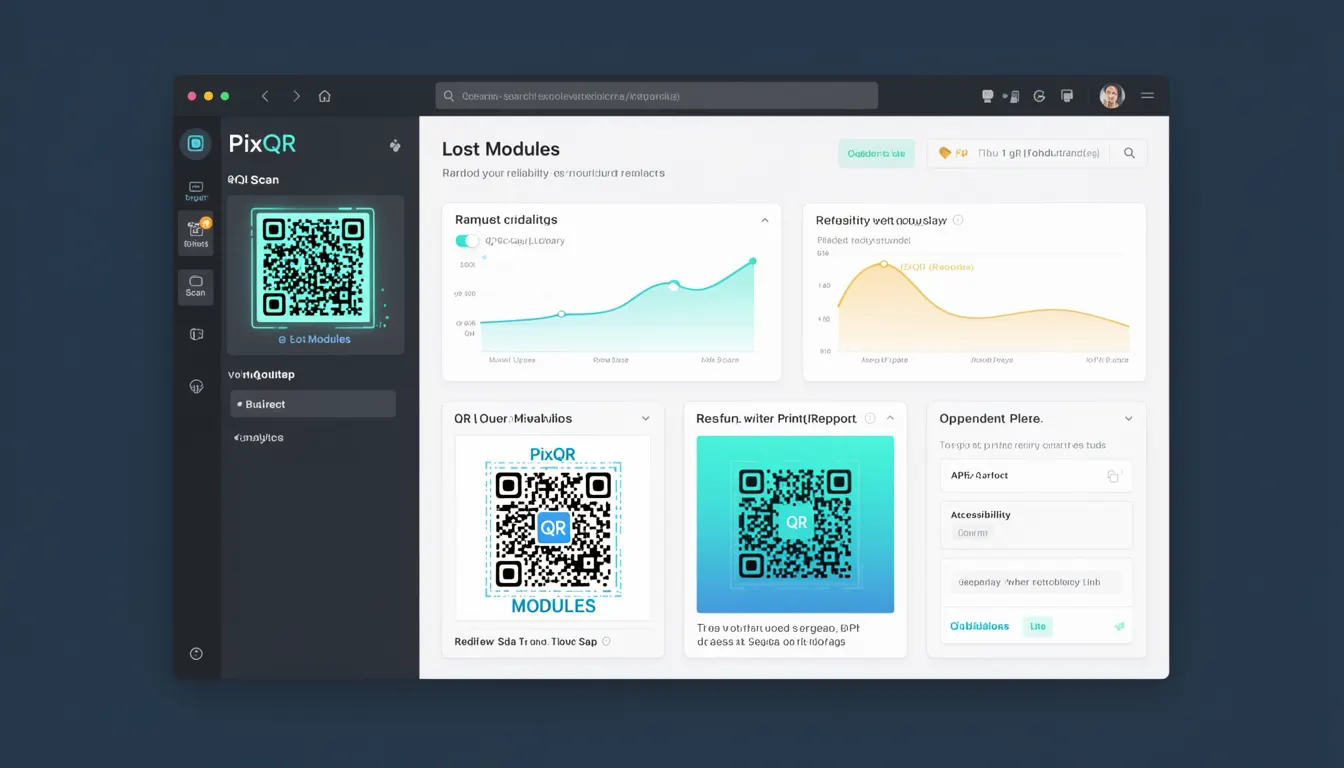Go back with the left arrow

coord(265,96)
